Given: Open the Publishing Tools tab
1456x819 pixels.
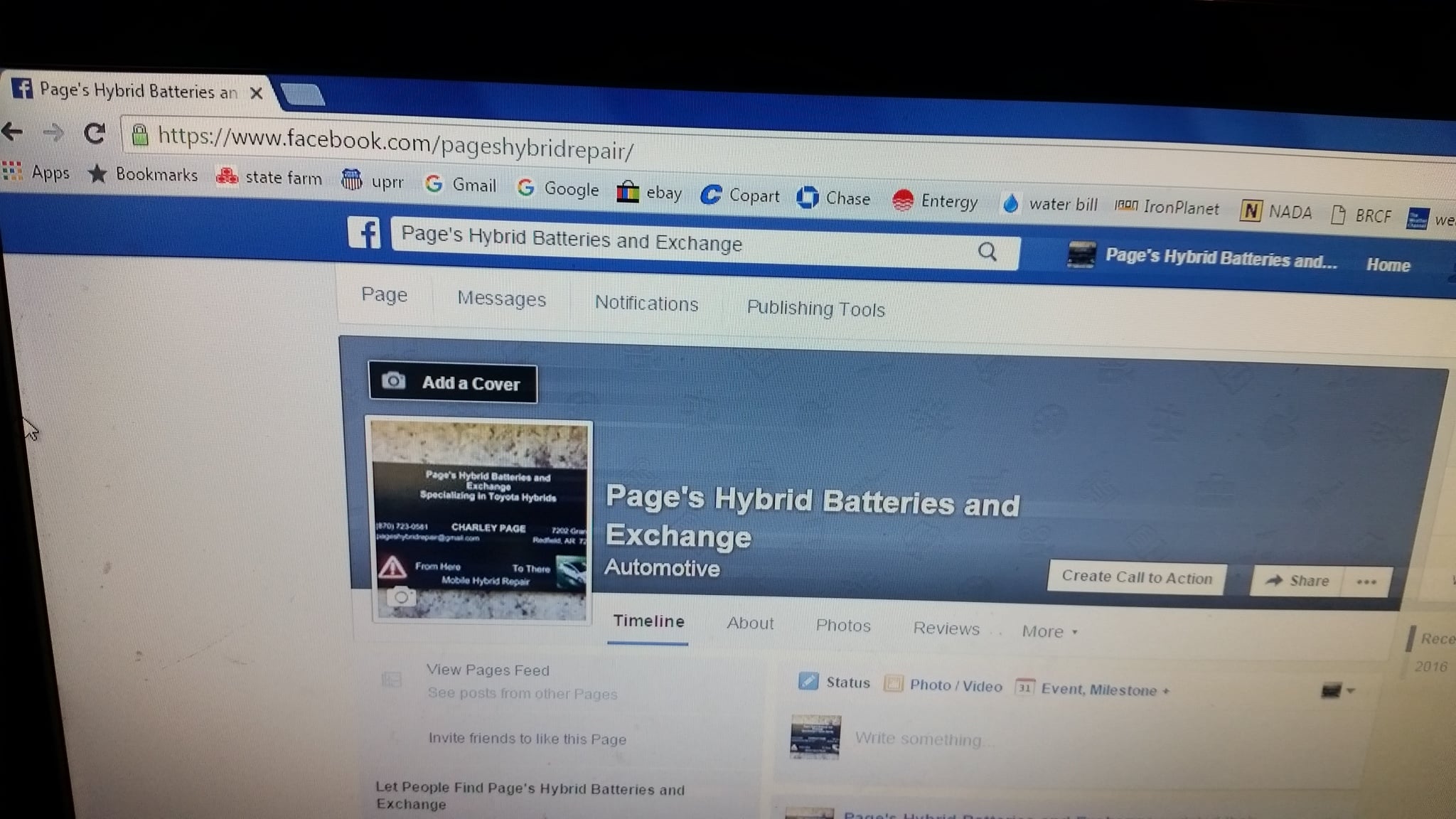Looking at the screenshot, I should [815, 309].
